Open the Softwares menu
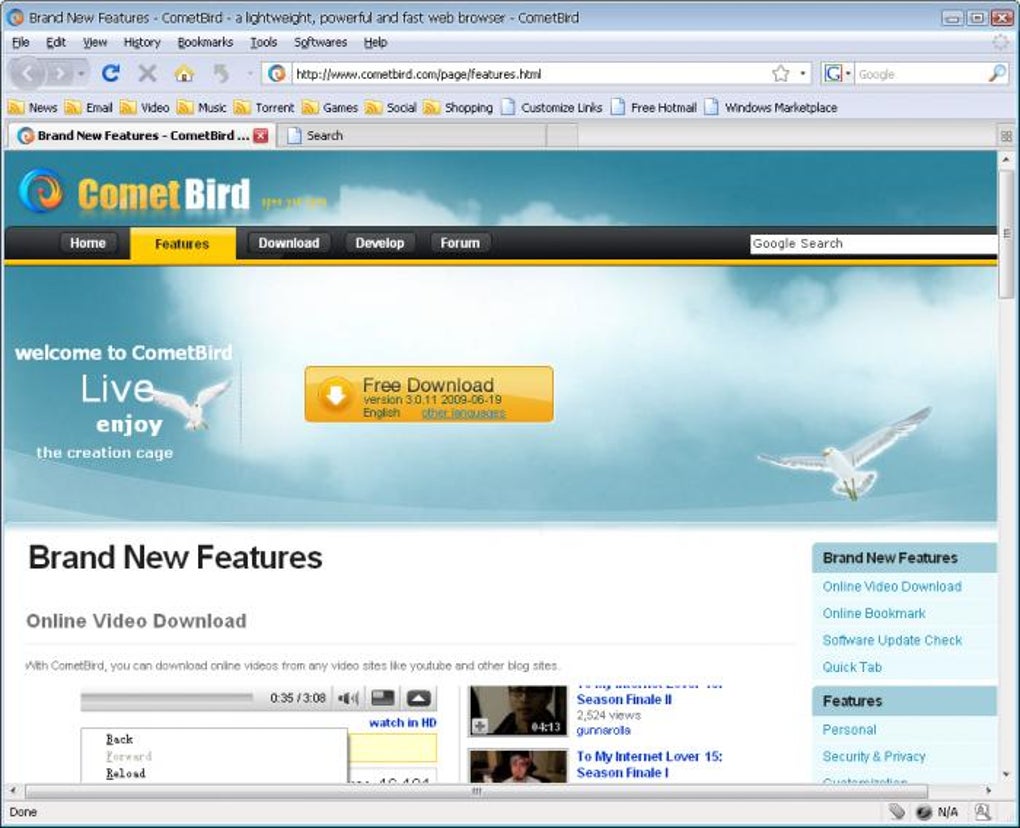The height and width of the screenshot is (828, 1020). point(320,42)
